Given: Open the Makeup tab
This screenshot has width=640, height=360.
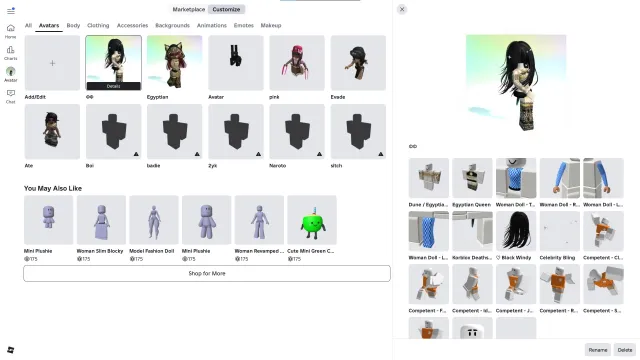Looking at the screenshot, I should [x=271, y=25].
